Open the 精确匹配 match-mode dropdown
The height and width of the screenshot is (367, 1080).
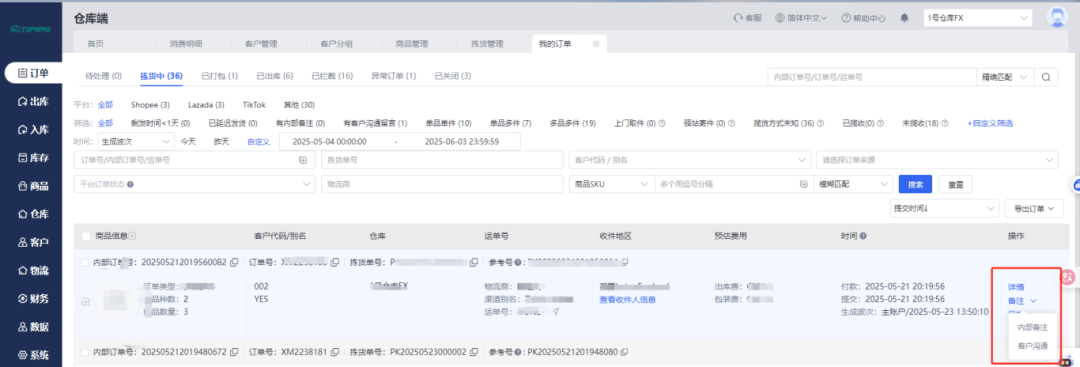[1005, 77]
